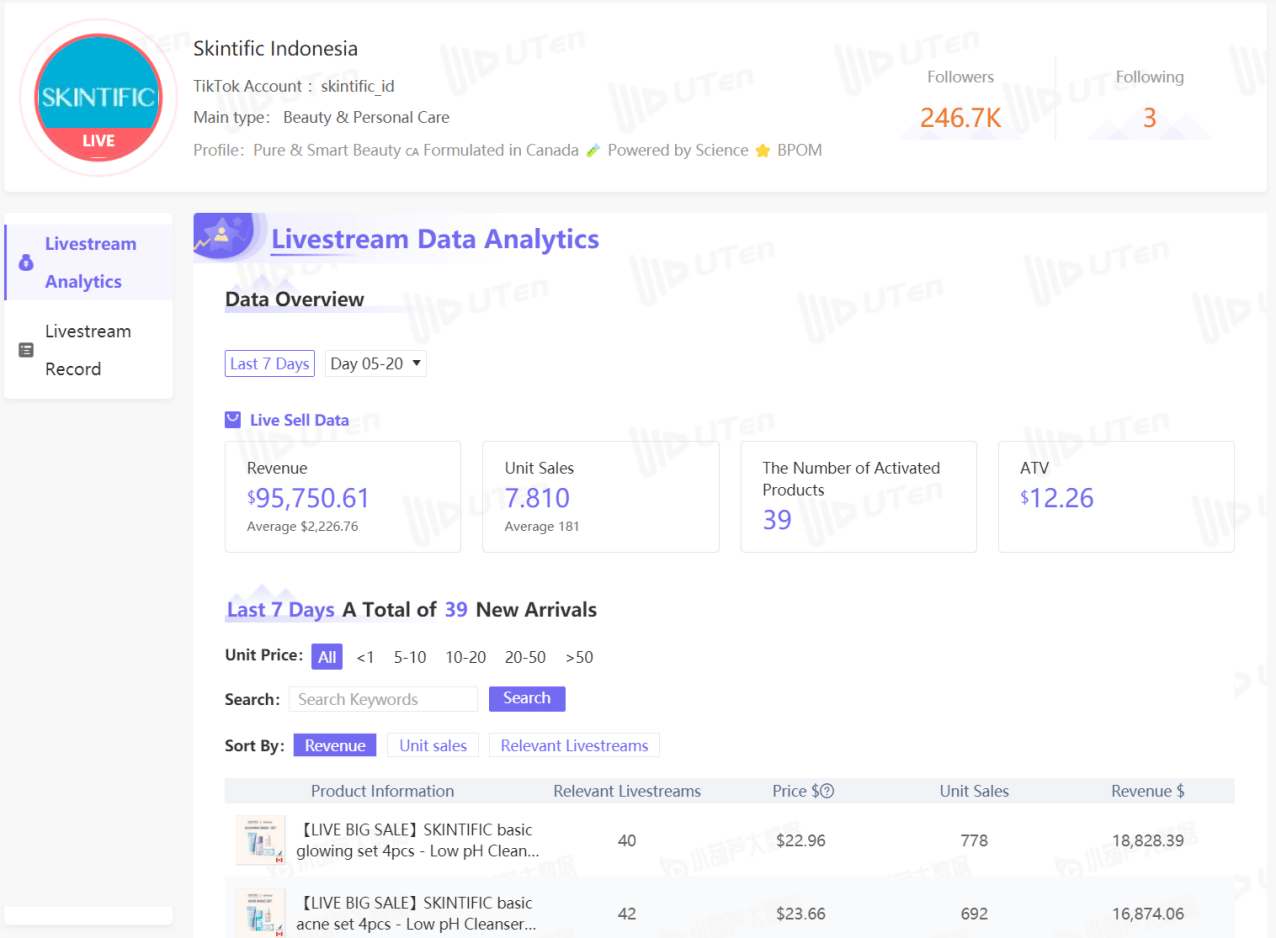Click the Unit Sales 7.810 value
The image size is (1276, 938).
tap(537, 498)
